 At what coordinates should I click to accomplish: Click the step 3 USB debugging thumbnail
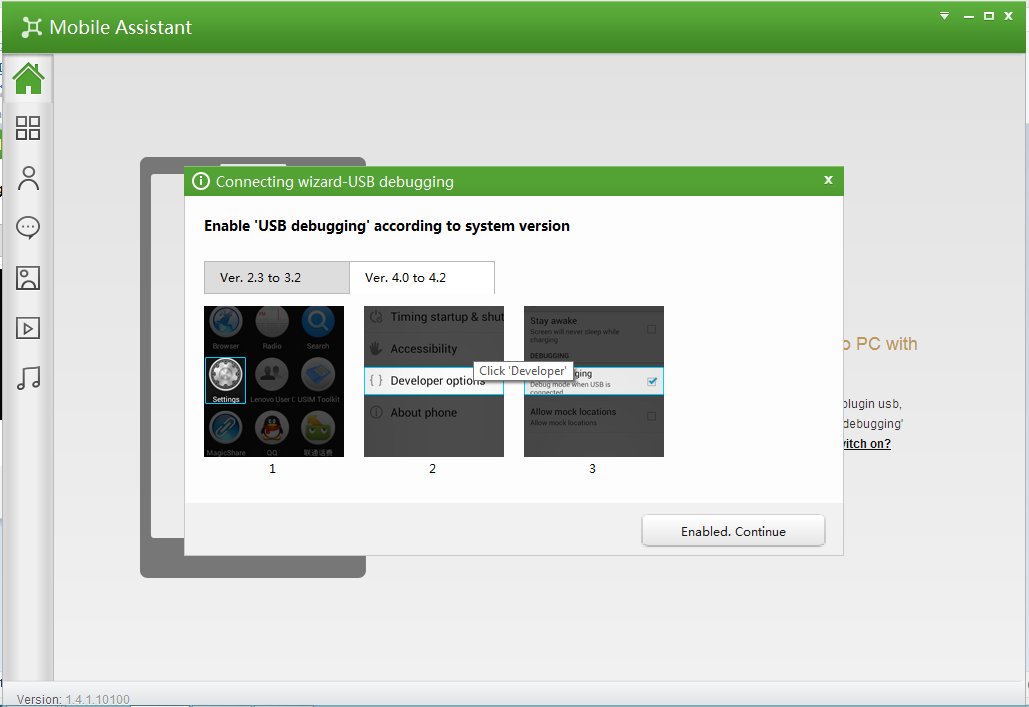[593, 381]
